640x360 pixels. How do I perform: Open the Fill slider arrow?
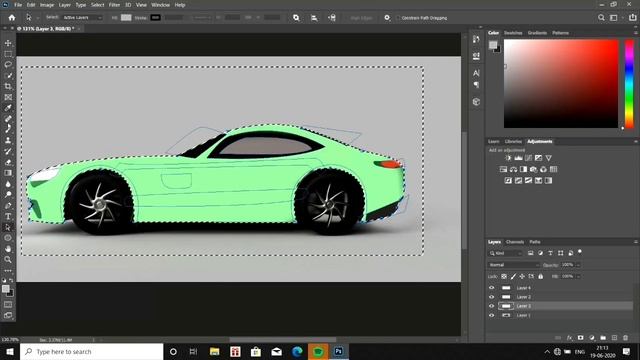(578, 276)
